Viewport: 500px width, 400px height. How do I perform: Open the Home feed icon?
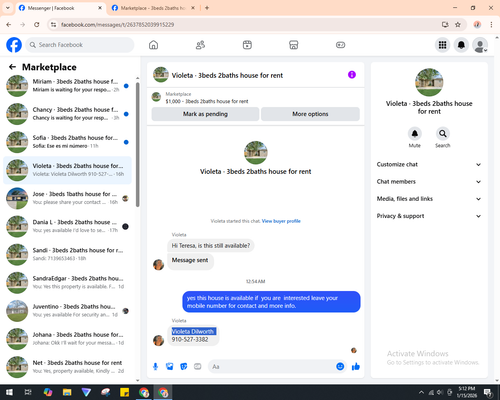click(x=153, y=45)
